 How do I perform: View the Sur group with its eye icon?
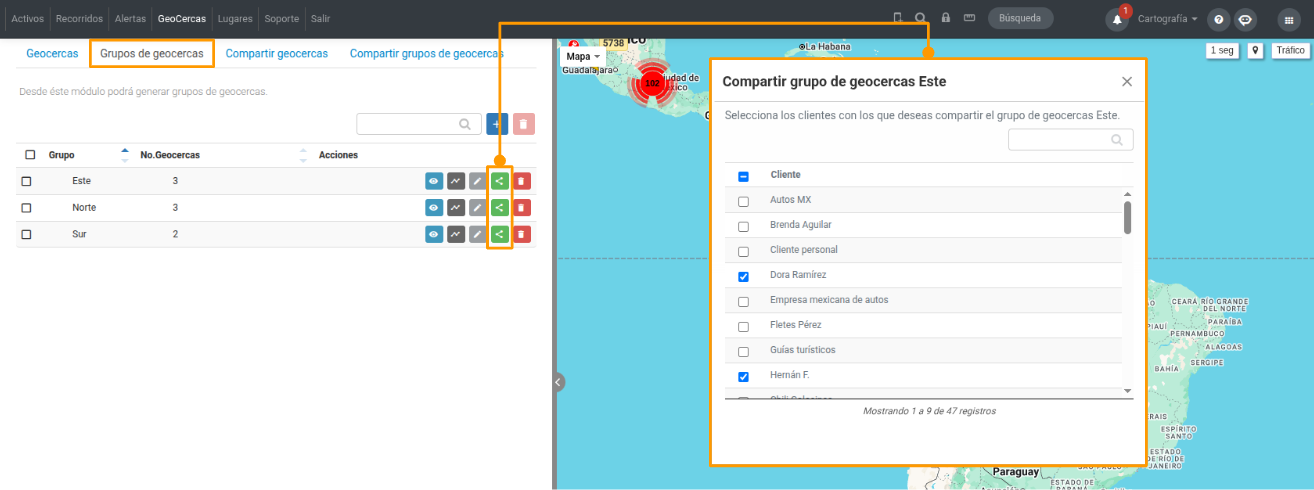434,234
